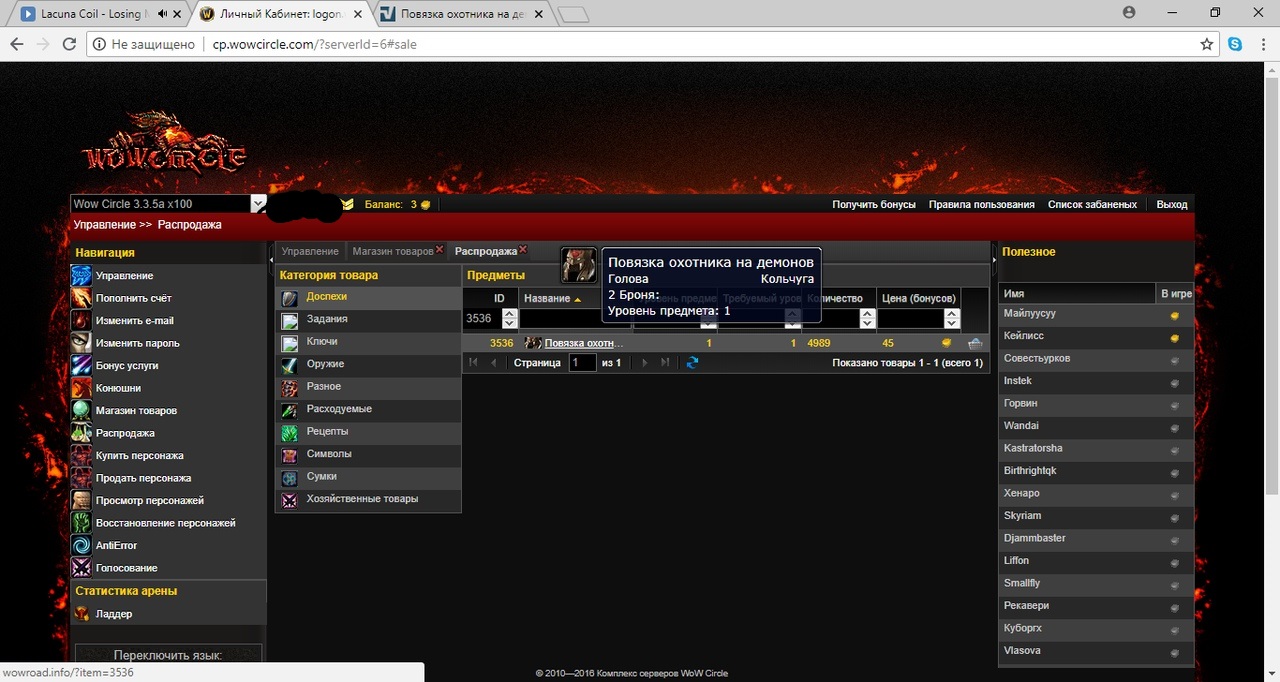The height and width of the screenshot is (682, 1280).
Task: Select the Оружие category
Action: click(325, 364)
